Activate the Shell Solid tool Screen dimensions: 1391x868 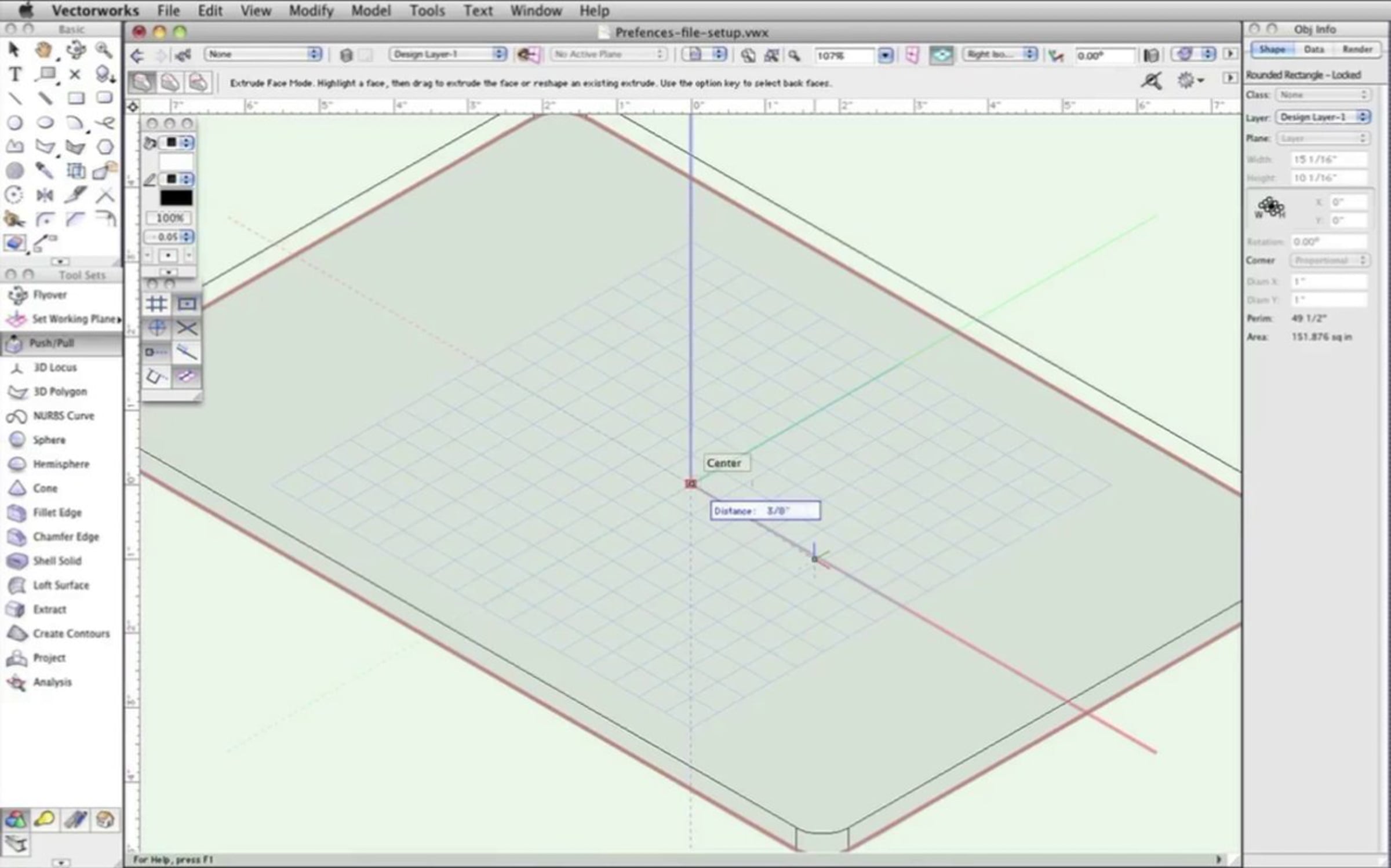56,561
